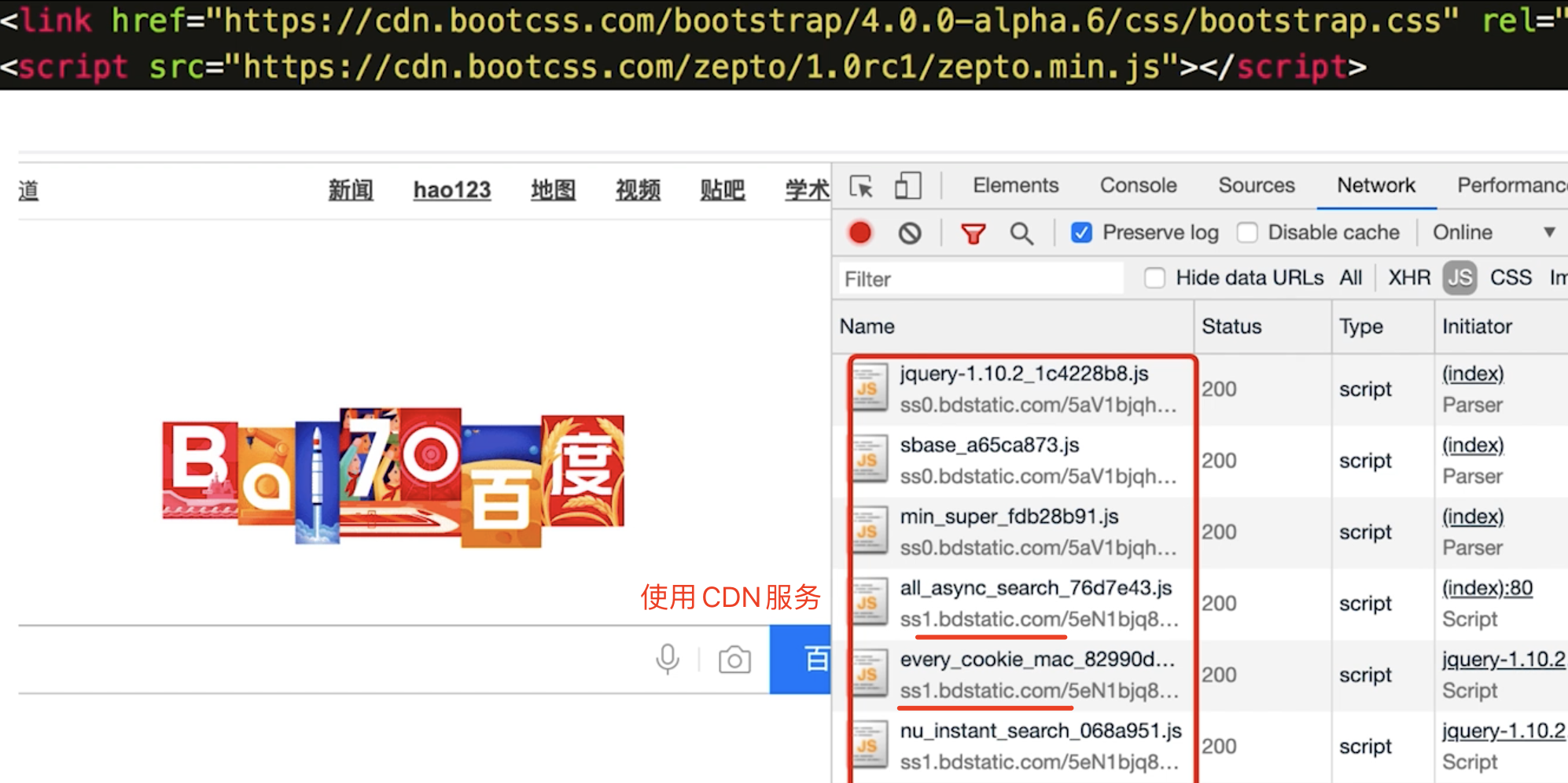Click the microphone voice search icon
The image size is (1568, 783).
667,660
